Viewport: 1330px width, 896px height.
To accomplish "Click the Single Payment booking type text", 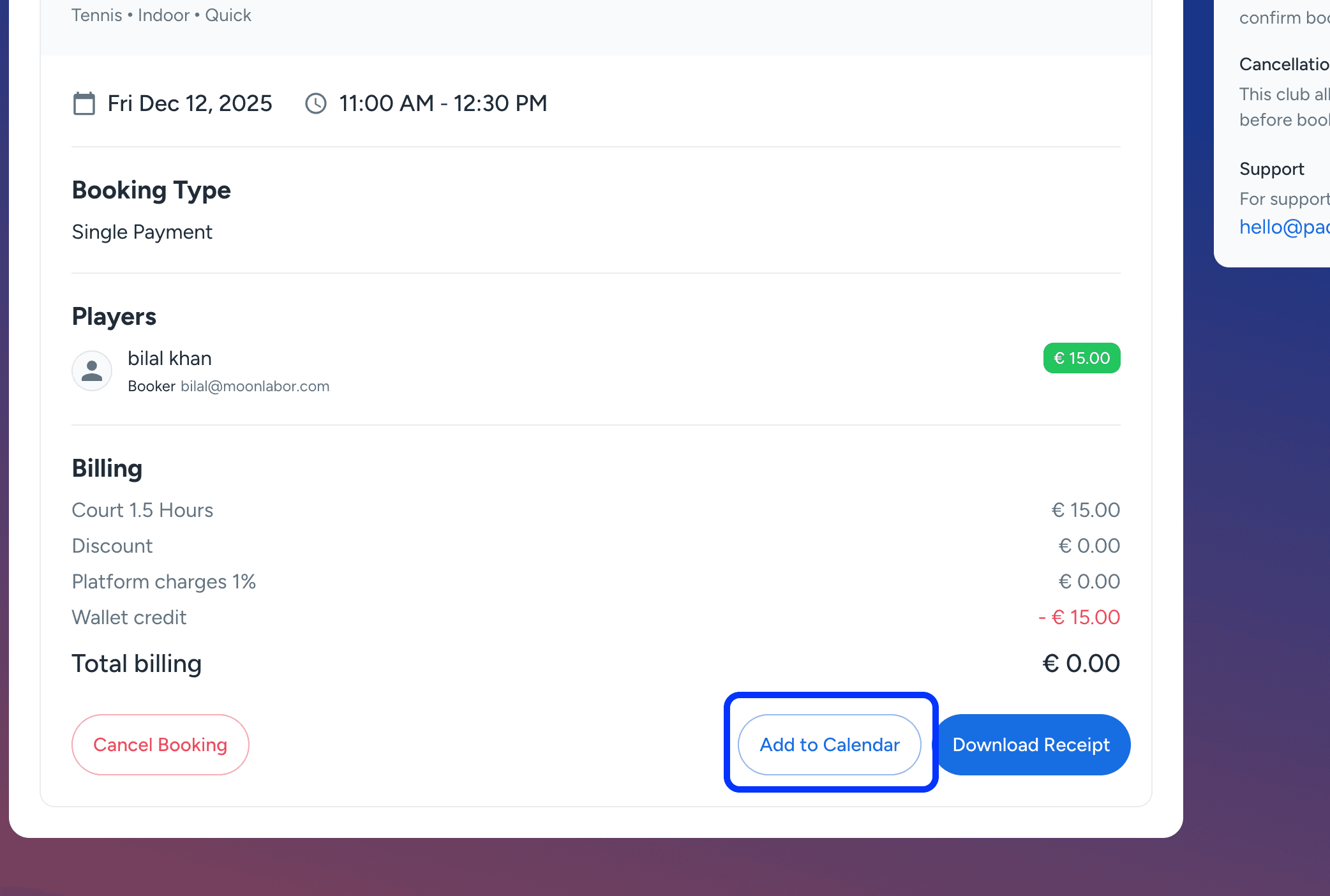I will coord(142,232).
